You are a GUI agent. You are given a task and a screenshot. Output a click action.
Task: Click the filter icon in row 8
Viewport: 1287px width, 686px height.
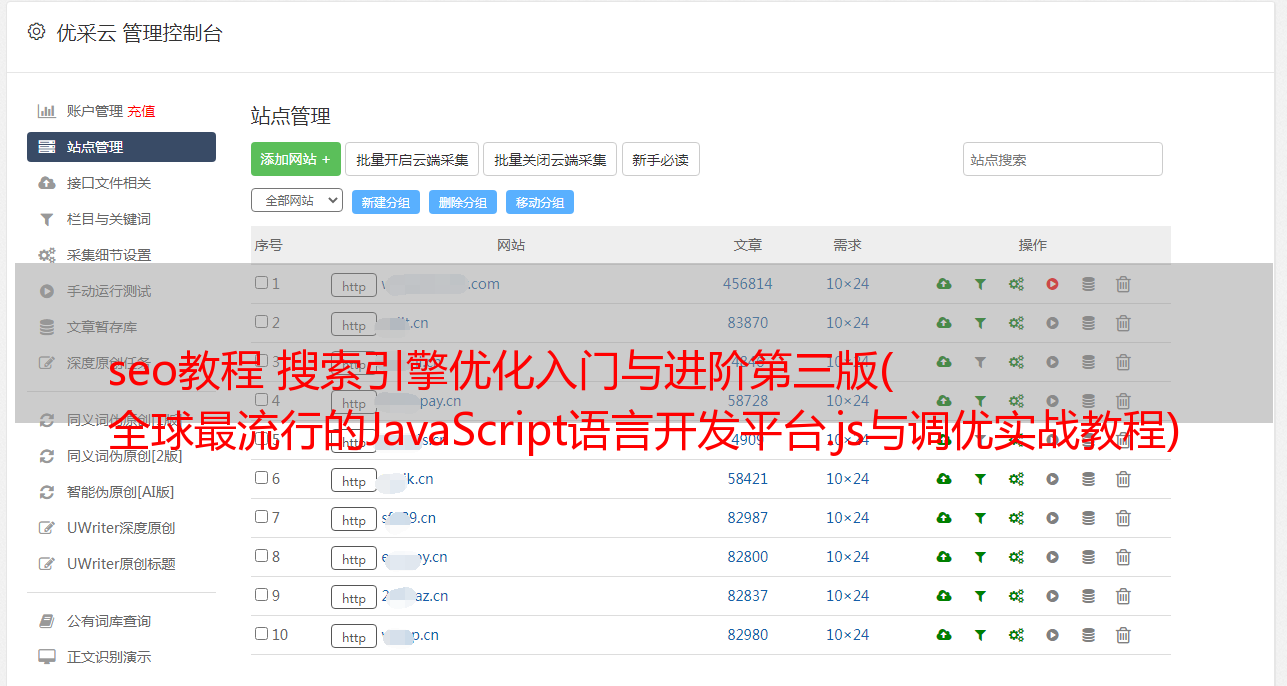(980, 557)
